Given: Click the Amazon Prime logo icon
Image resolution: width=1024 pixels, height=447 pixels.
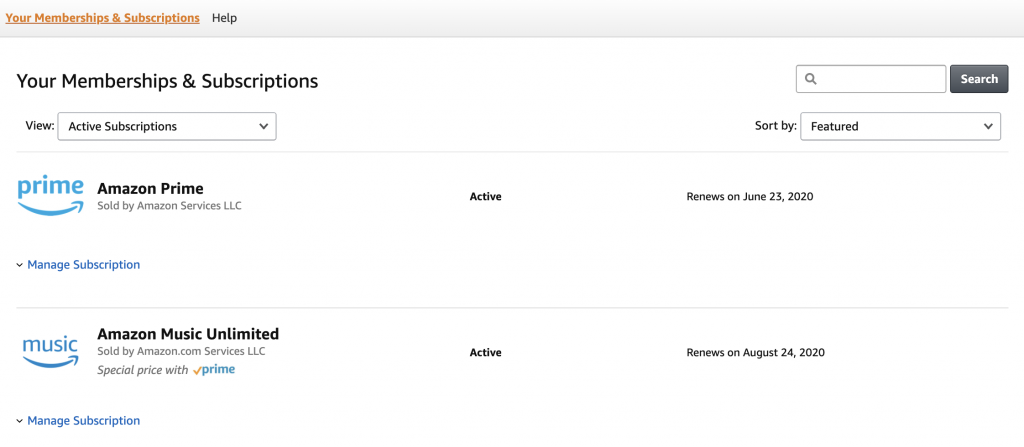Looking at the screenshot, I should [x=50, y=194].
